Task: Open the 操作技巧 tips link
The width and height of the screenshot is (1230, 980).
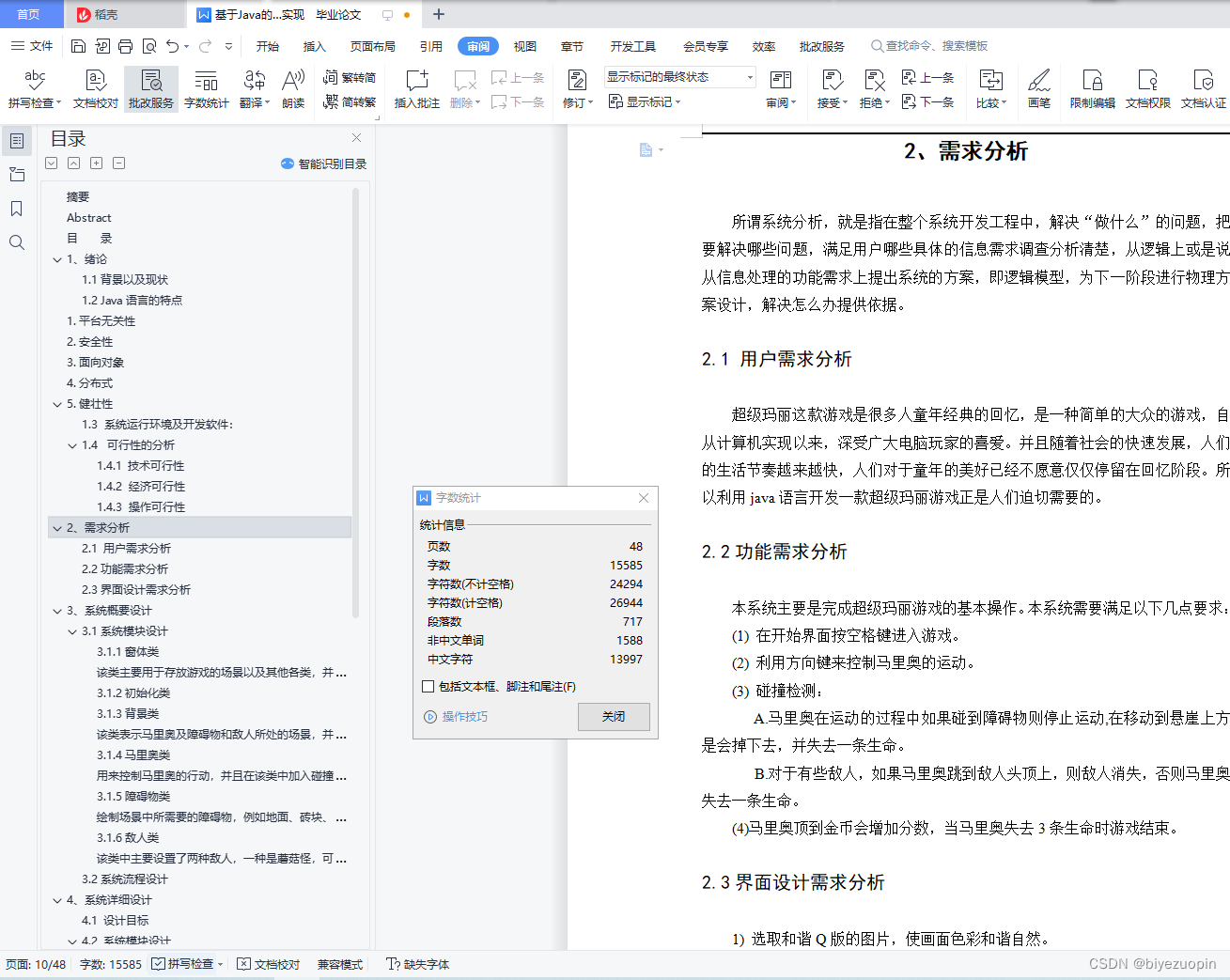Action: click(x=456, y=717)
